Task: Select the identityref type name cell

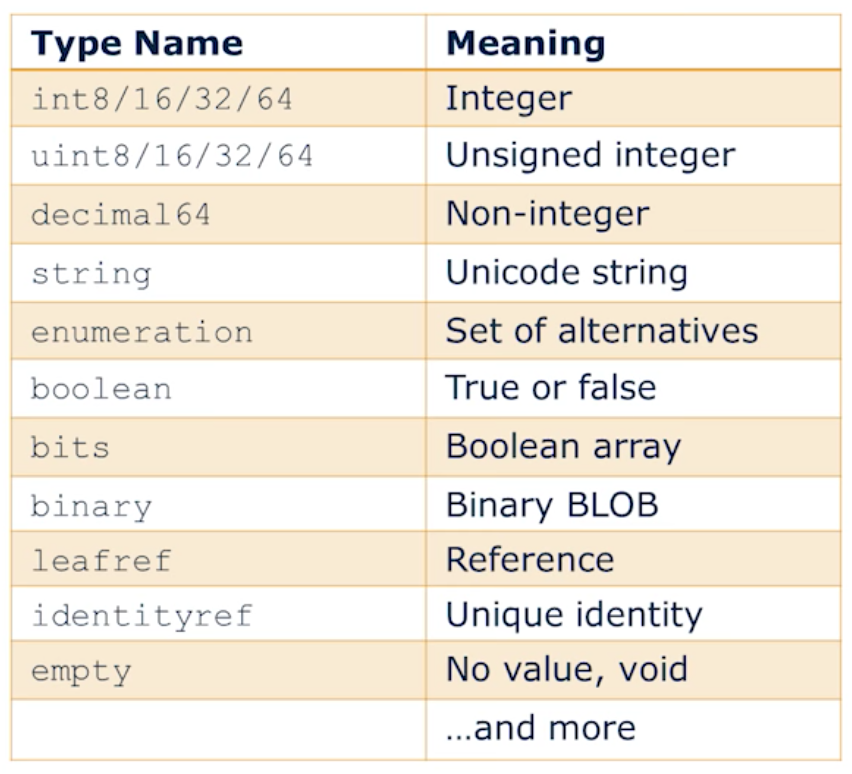Action: pos(141,615)
